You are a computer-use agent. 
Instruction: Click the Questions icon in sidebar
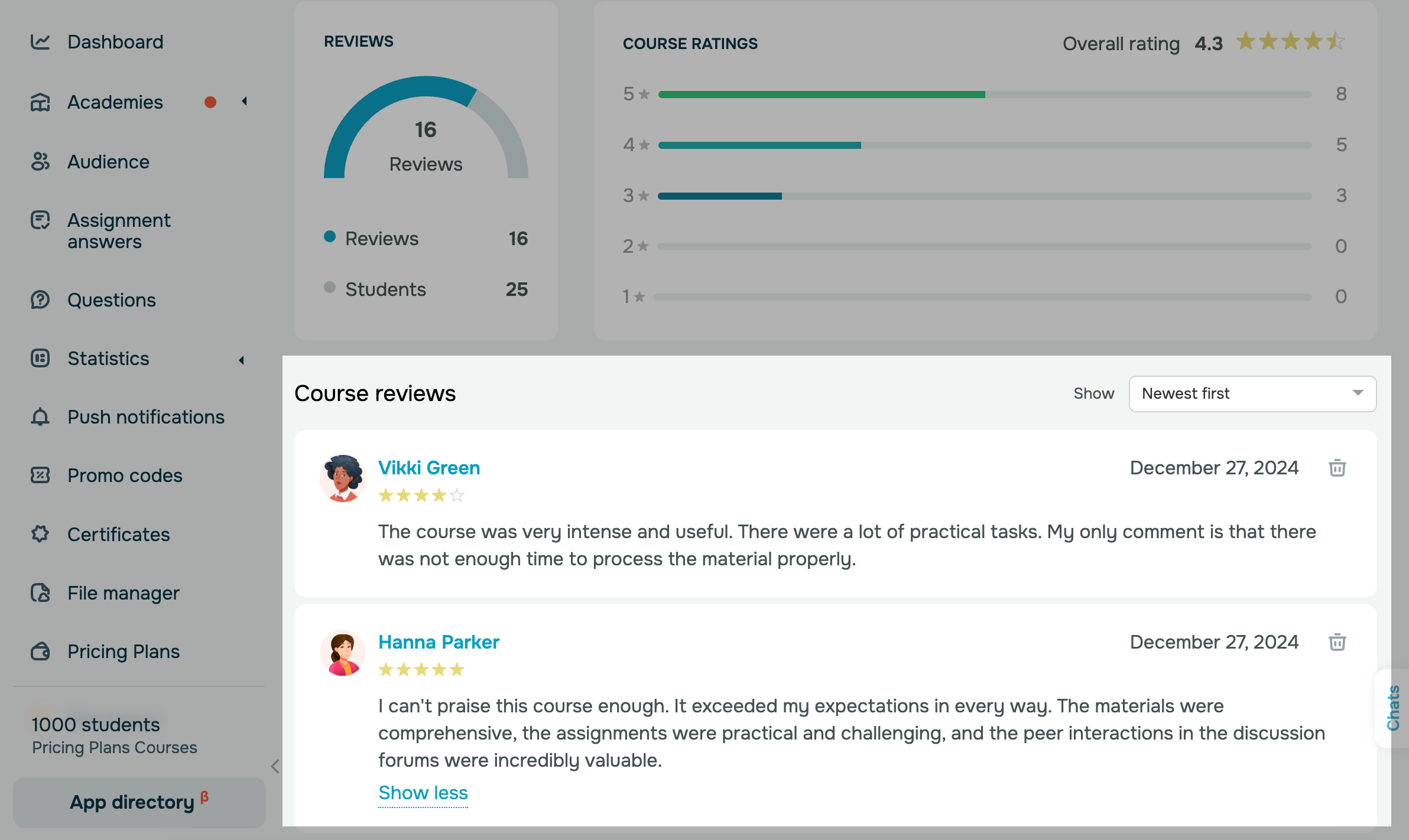(40, 300)
